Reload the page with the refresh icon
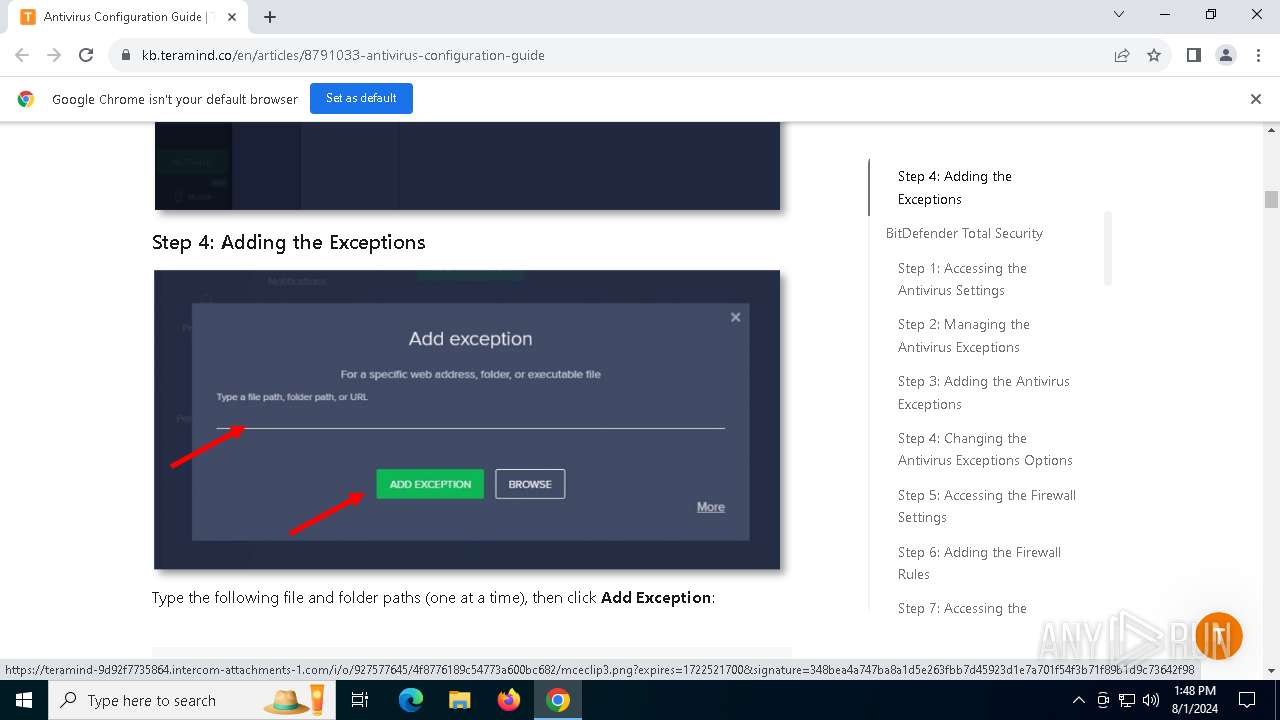 click(86, 55)
